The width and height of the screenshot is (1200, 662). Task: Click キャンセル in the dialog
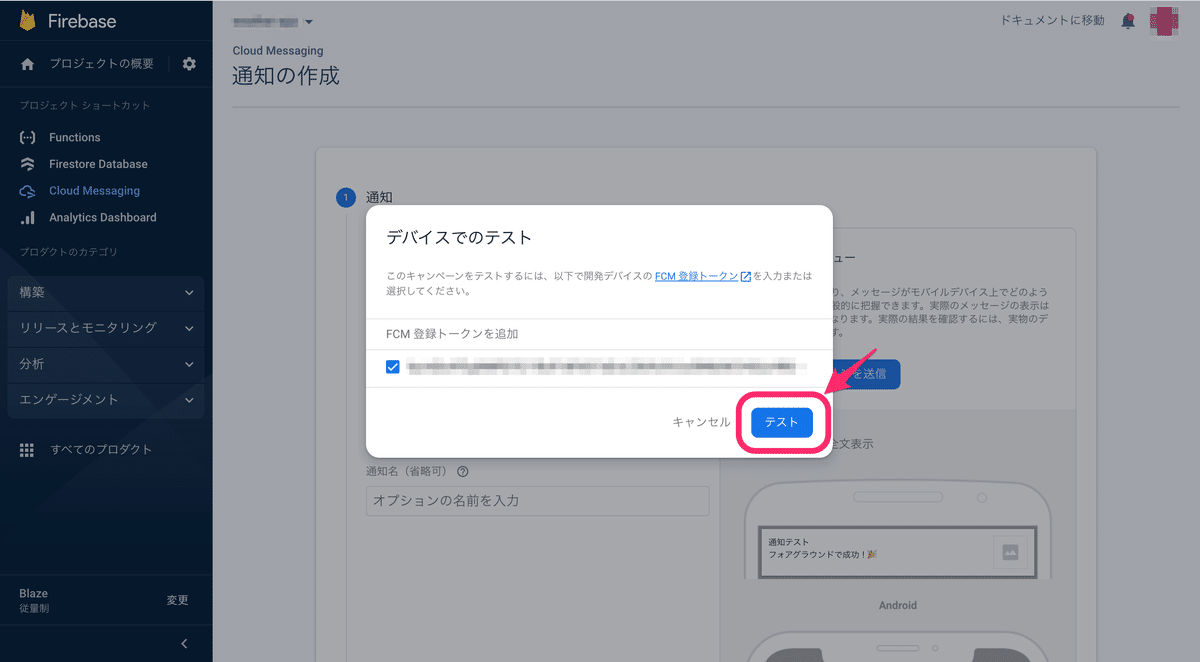click(x=701, y=422)
